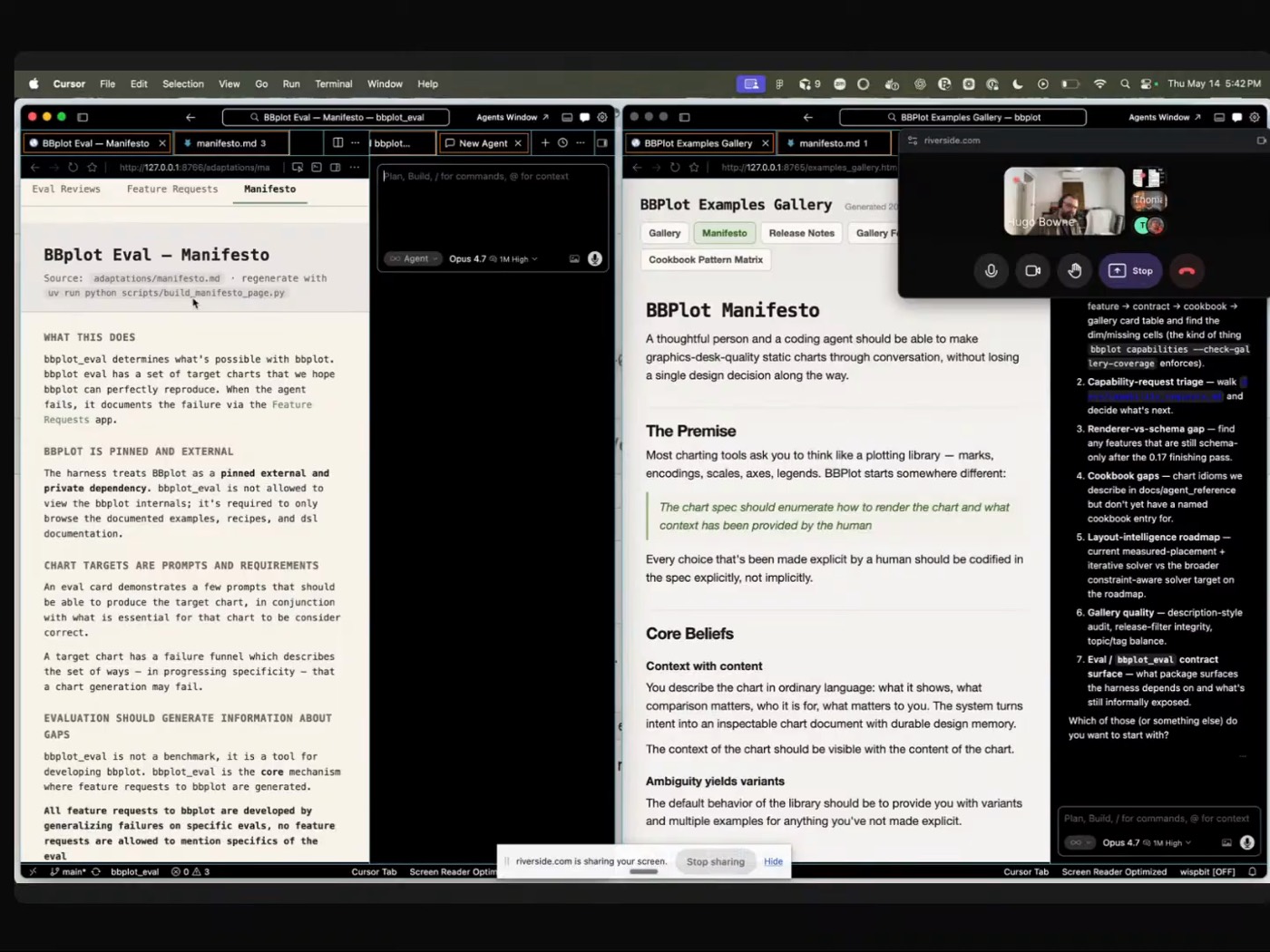Open chat history clock icon
The image size is (1270, 952).
(562, 142)
